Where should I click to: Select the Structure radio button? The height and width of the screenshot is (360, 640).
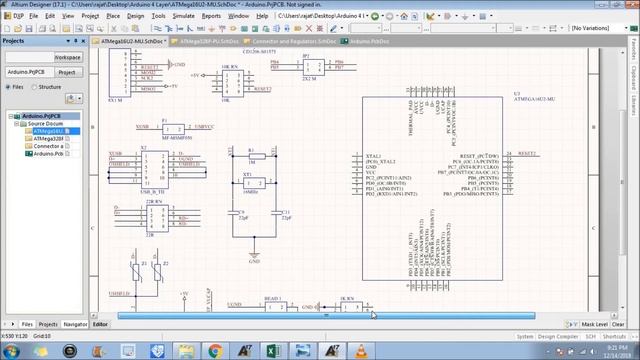pyautogui.click(x=34, y=87)
